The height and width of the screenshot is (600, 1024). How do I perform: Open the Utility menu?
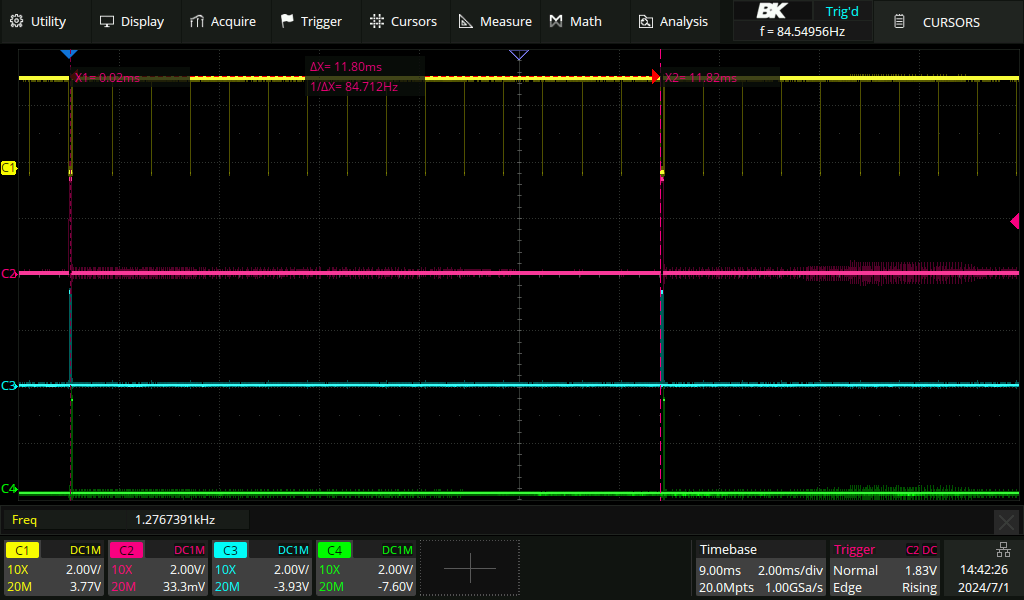coord(39,22)
